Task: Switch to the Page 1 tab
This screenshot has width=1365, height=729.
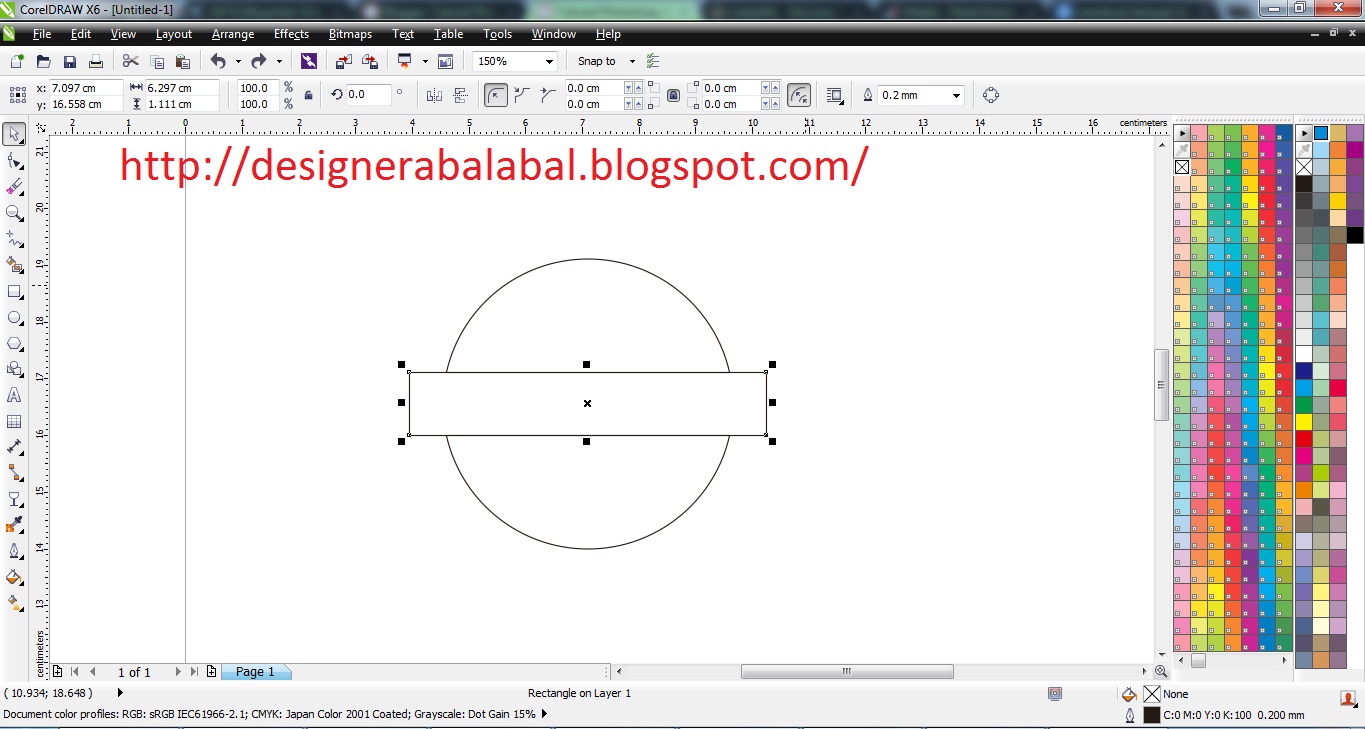Action: click(x=255, y=672)
